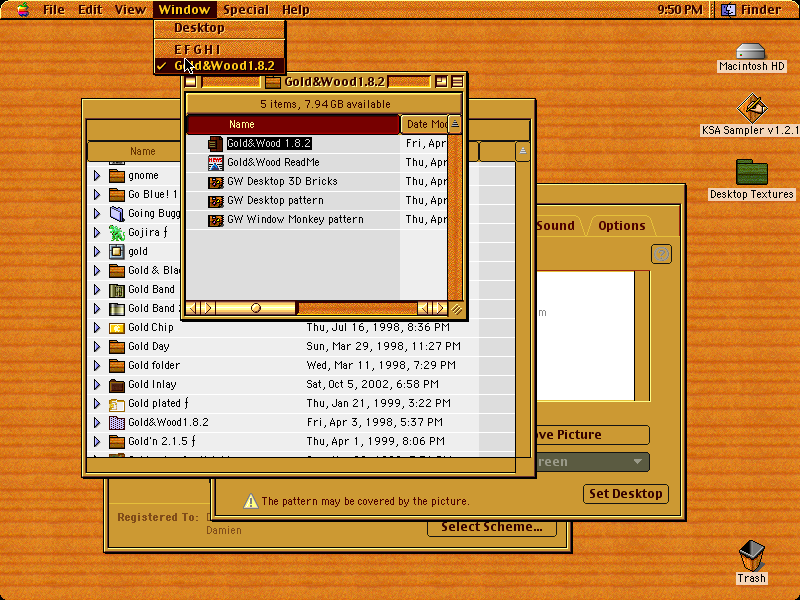Click the Gold Chip folder icon
Screen dimensions: 800x600
tap(117, 328)
